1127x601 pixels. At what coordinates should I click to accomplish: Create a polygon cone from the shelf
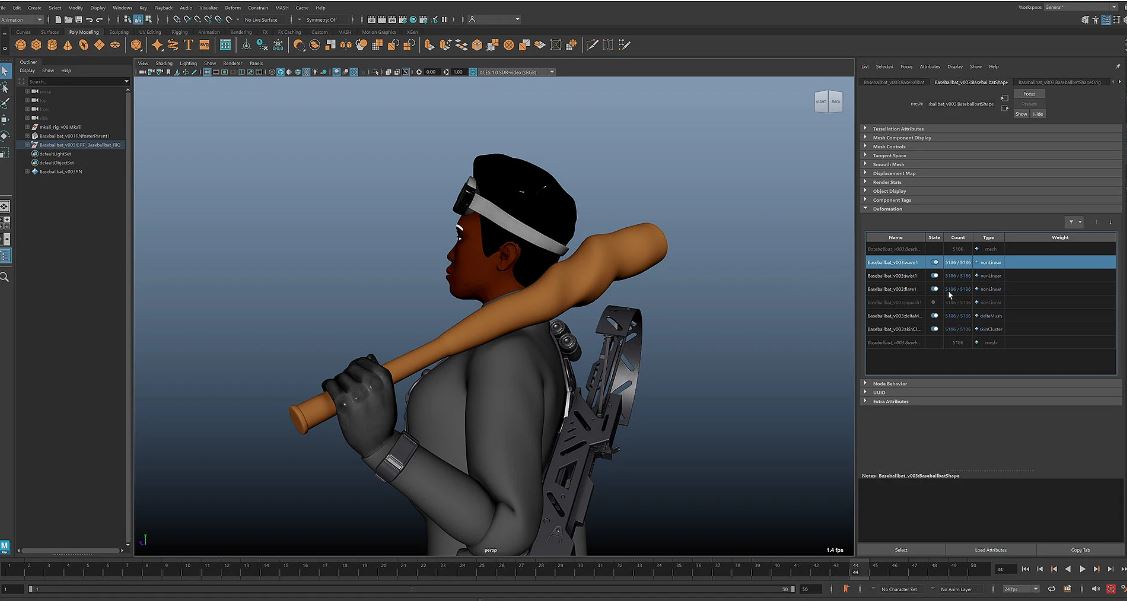pos(68,45)
